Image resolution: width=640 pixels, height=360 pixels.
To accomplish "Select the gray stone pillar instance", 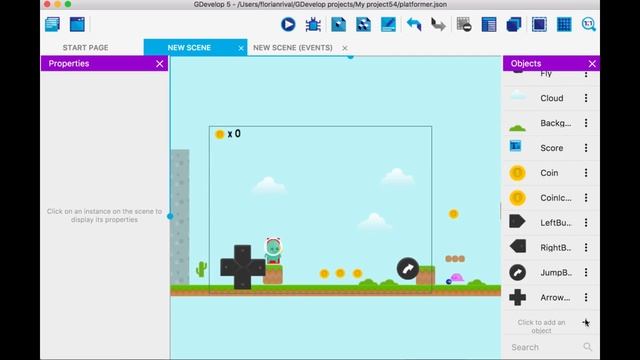I will coord(180,217).
